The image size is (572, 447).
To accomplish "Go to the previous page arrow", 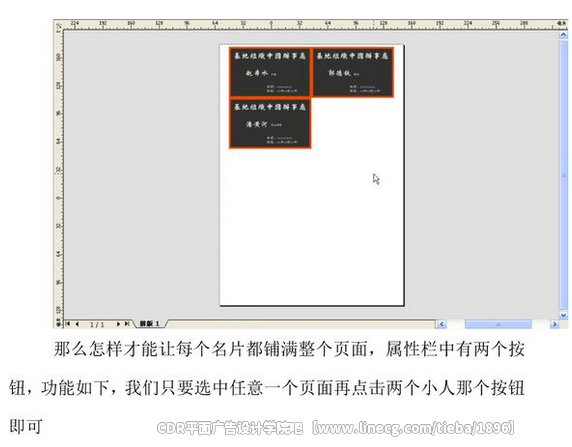I will click(77, 324).
